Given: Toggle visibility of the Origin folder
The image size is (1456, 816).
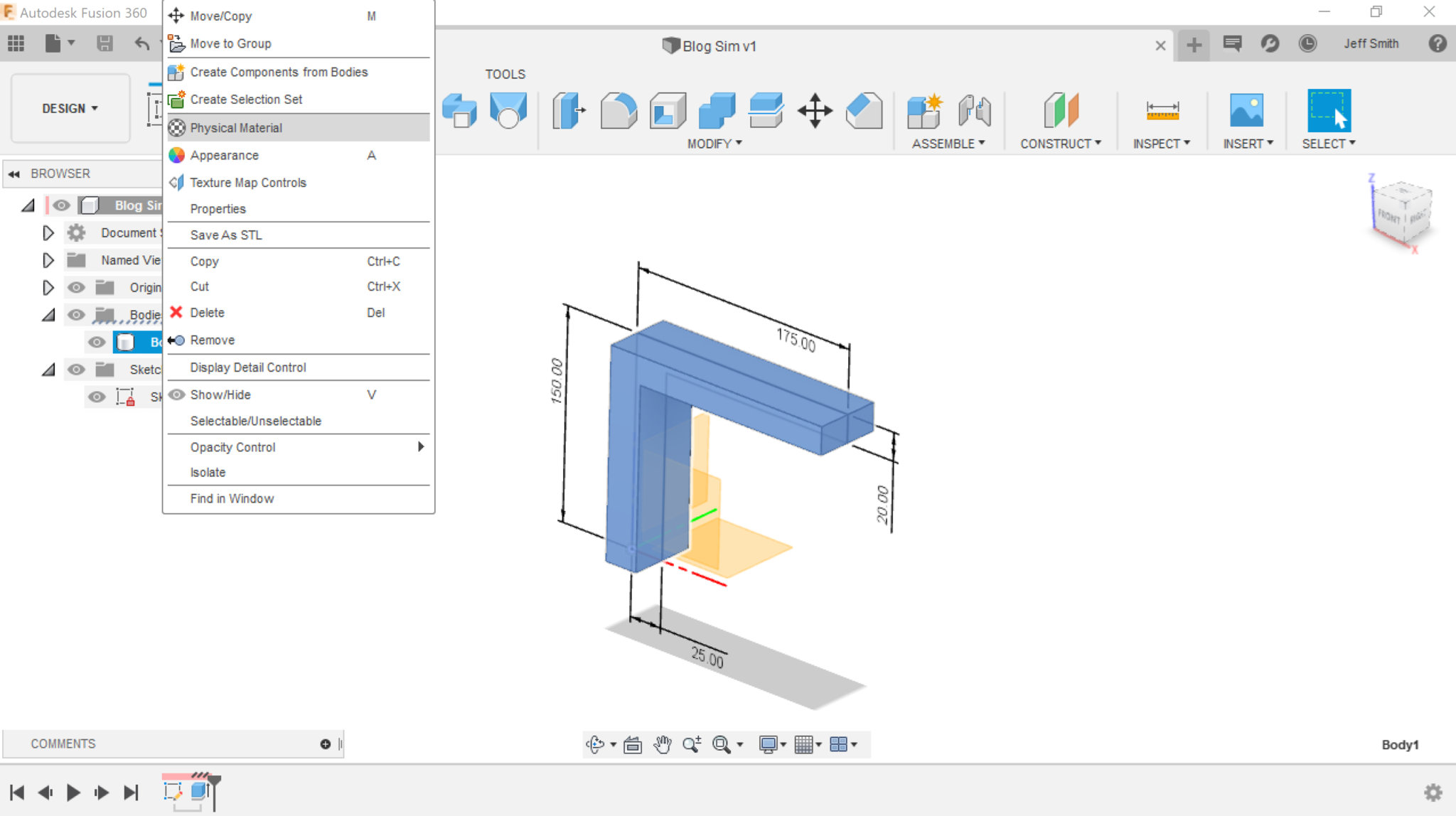Looking at the screenshot, I should (x=76, y=287).
